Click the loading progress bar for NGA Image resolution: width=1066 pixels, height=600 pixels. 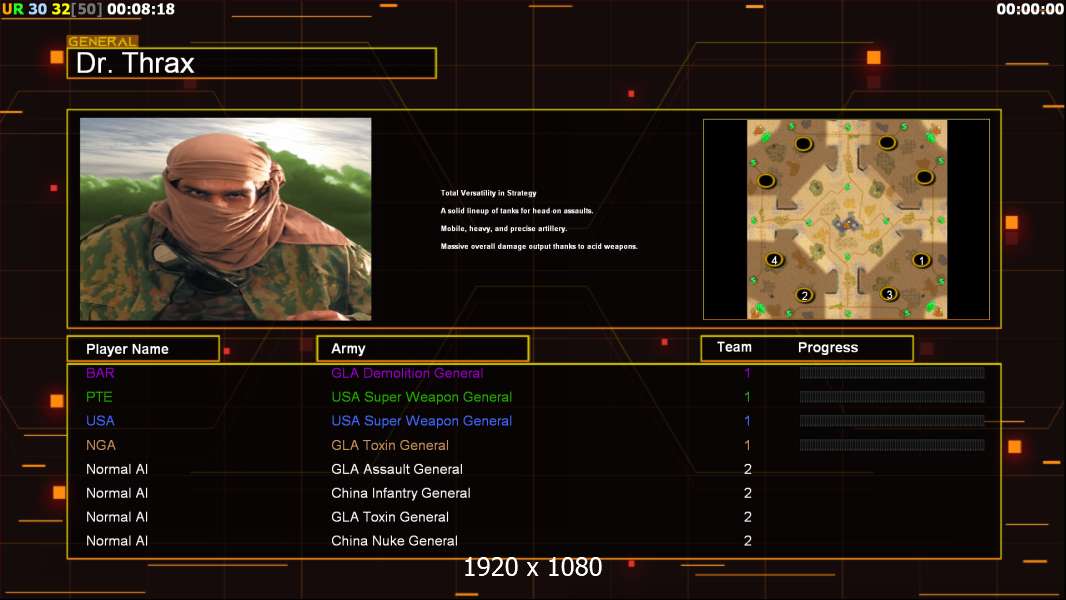point(891,445)
